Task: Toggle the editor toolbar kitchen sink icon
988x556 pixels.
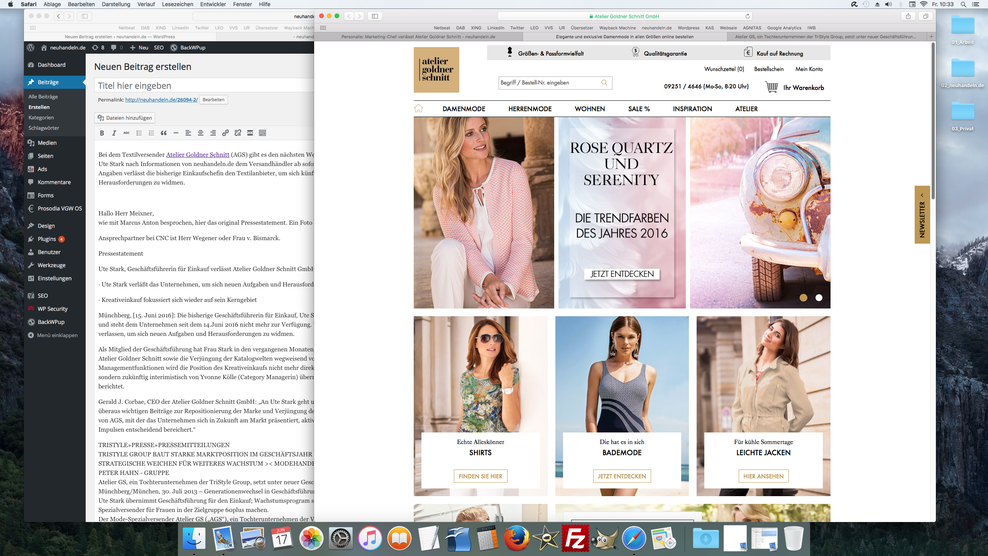Action: [x=262, y=133]
